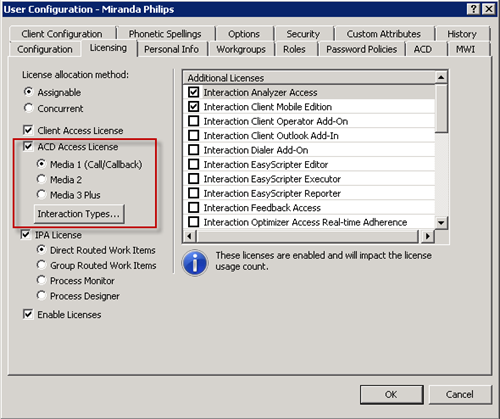Check Interaction Client Operator Add-On
Screen dimensions: 500x419
click(x=194, y=121)
